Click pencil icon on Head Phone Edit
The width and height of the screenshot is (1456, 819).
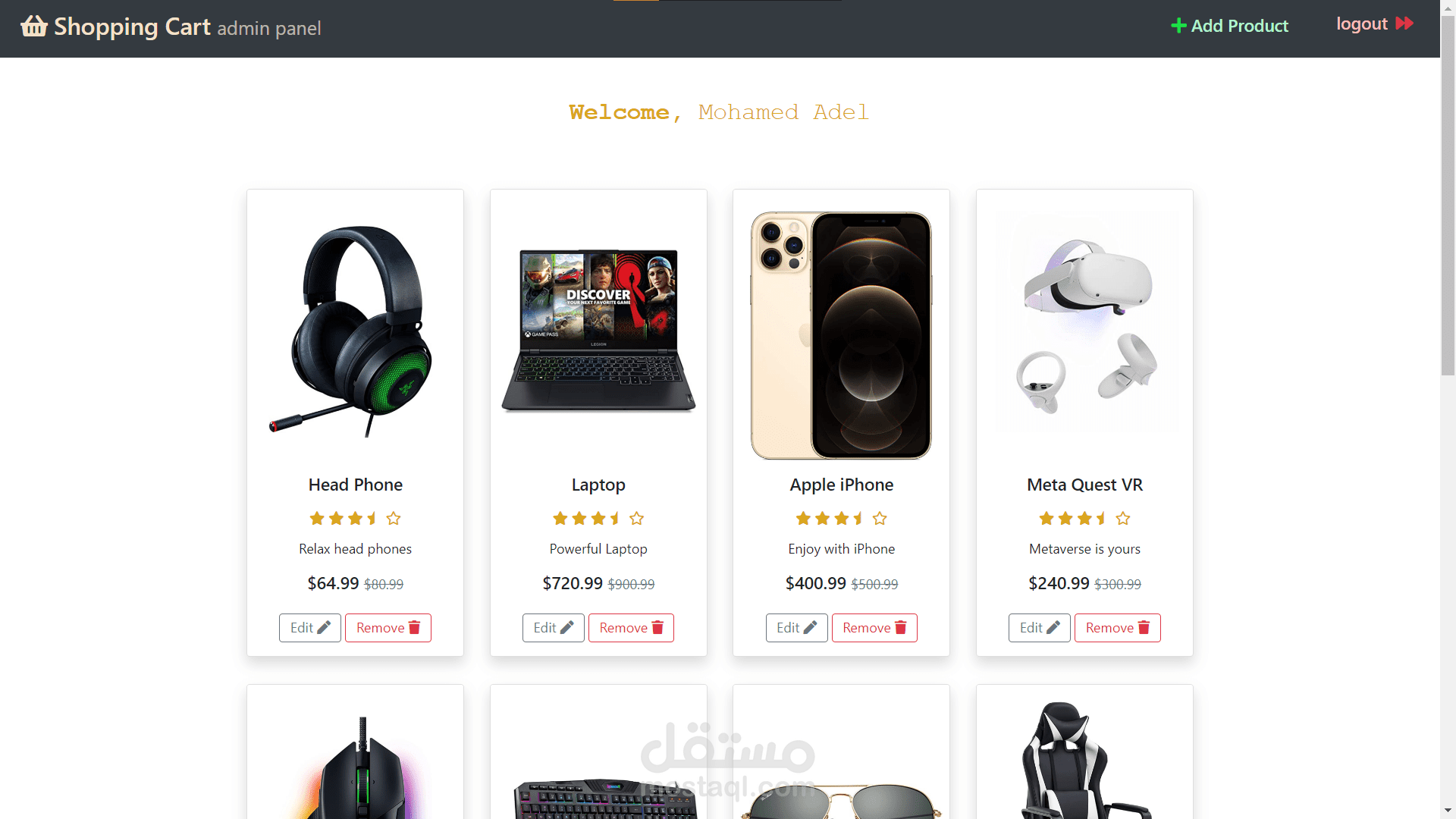324,628
